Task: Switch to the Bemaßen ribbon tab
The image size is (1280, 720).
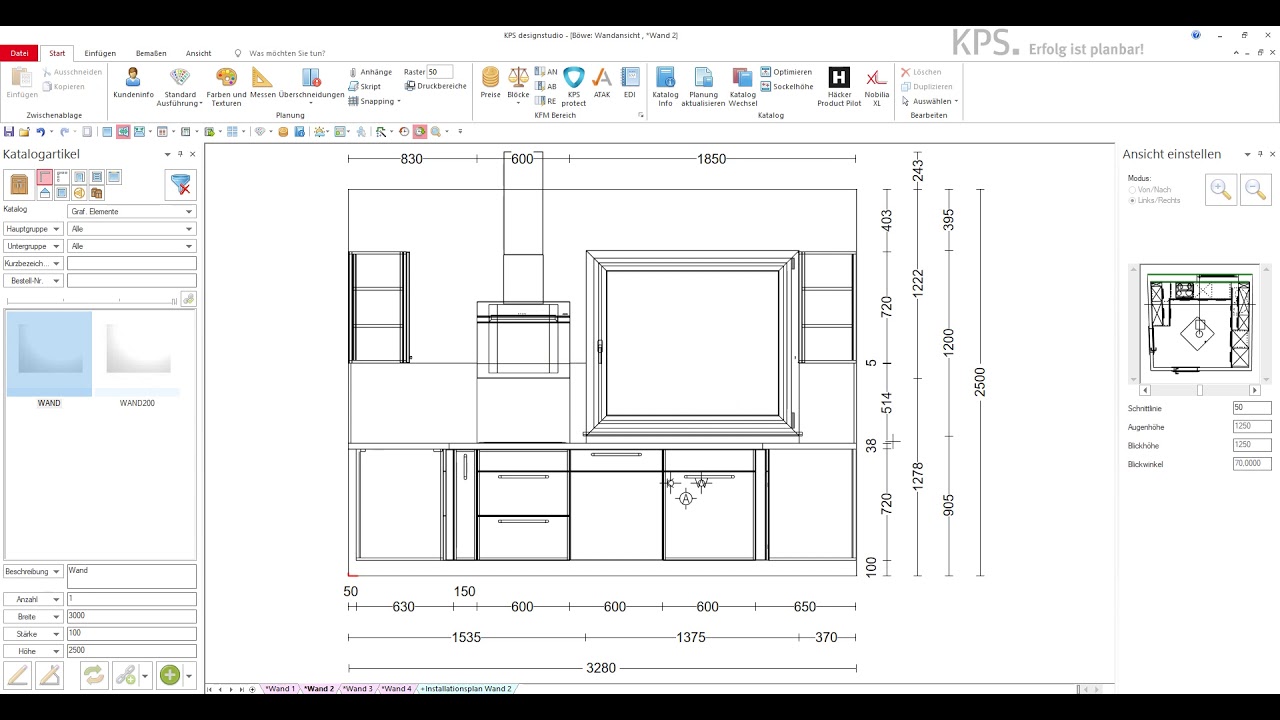Action: click(x=151, y=53)
